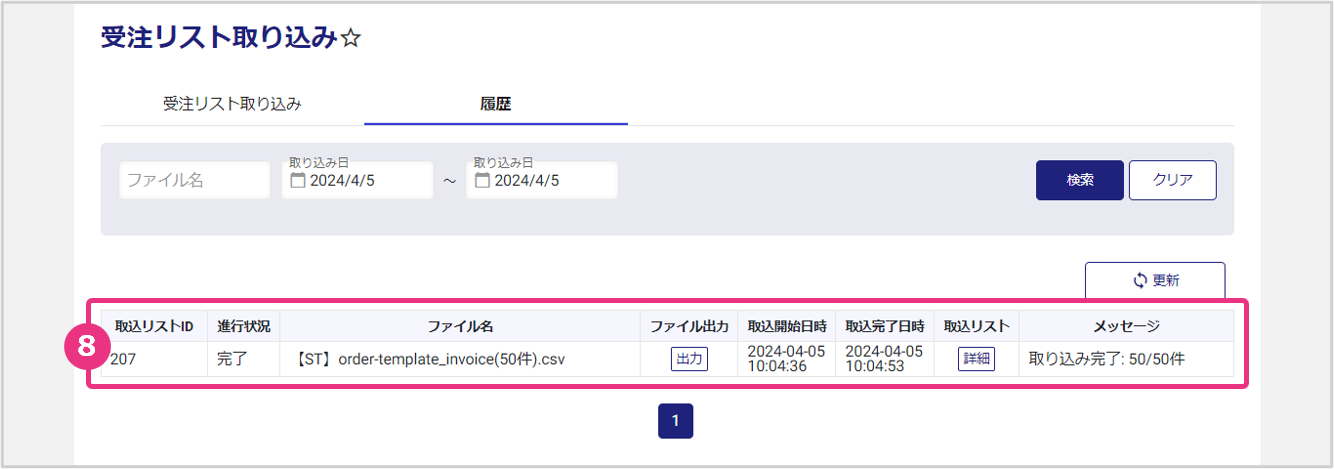Open the calendar icon of the end date
The height and width of the screenshot is (469, 1334).
point(482,181)
